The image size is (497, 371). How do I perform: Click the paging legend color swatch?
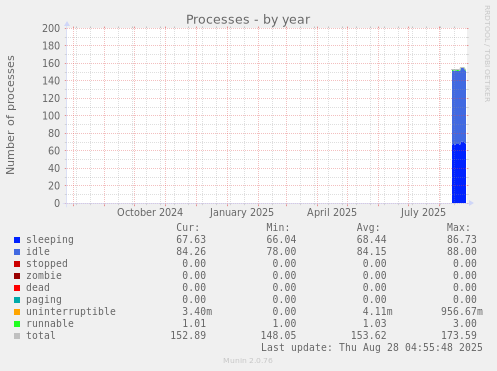coord(17,300)
